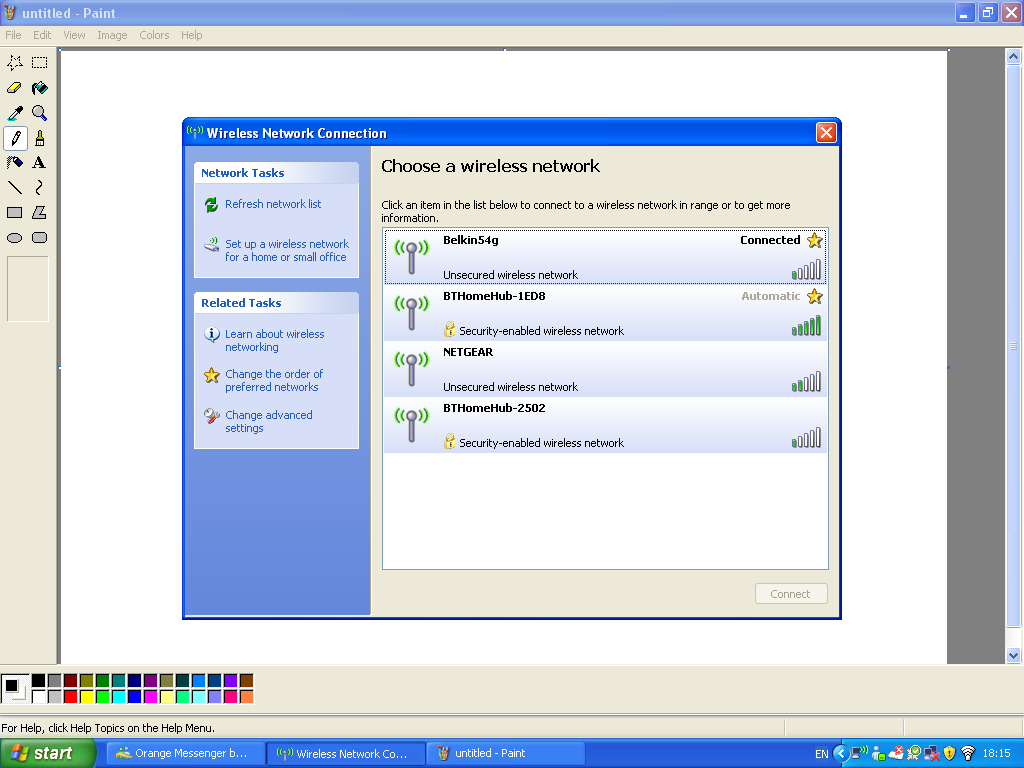Select the NETGEAR network entry
Image resolution: width=1024 pixels, height=768 pixels.
tap(605, 369)
